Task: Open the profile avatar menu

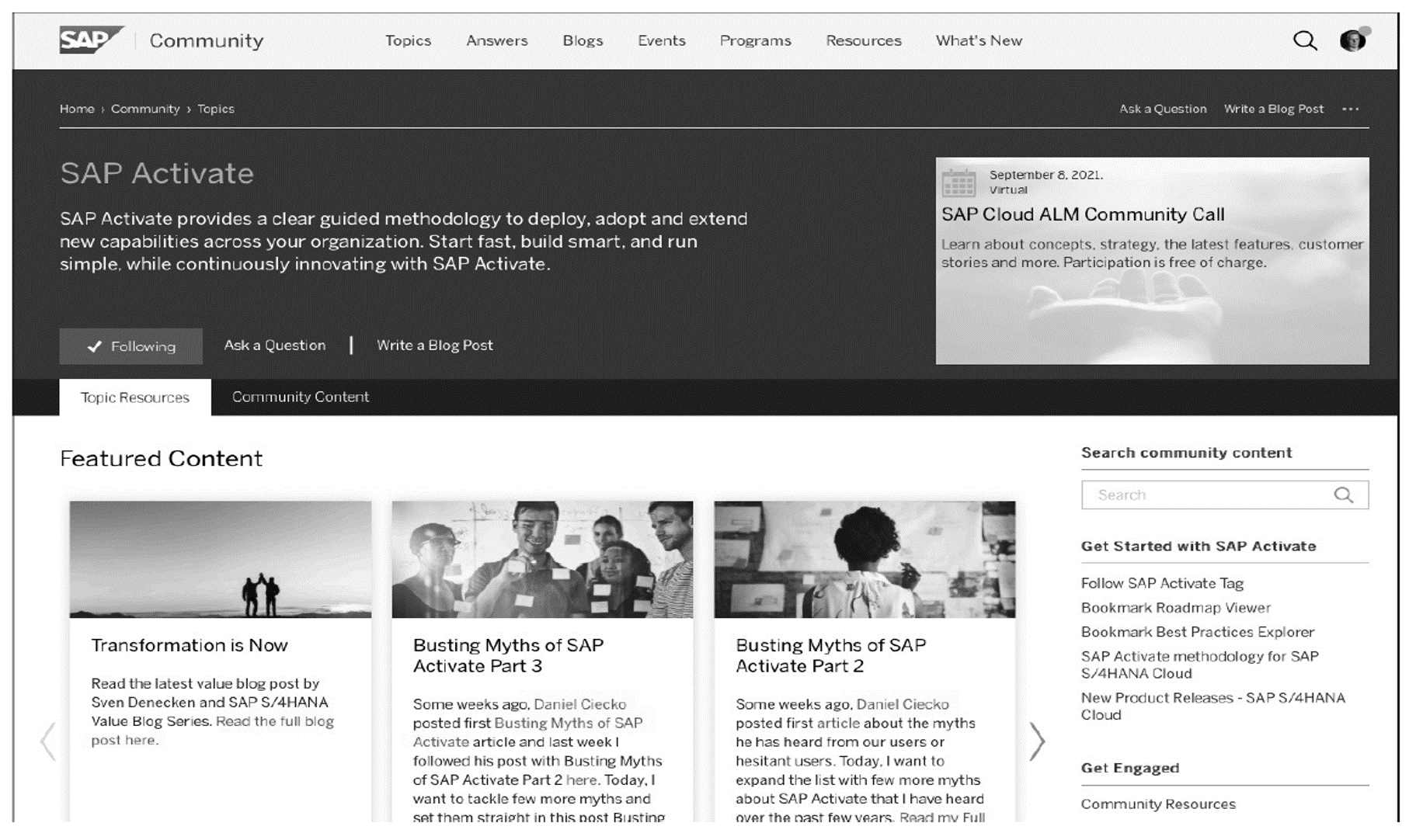Action: (x=1355, y=40)
